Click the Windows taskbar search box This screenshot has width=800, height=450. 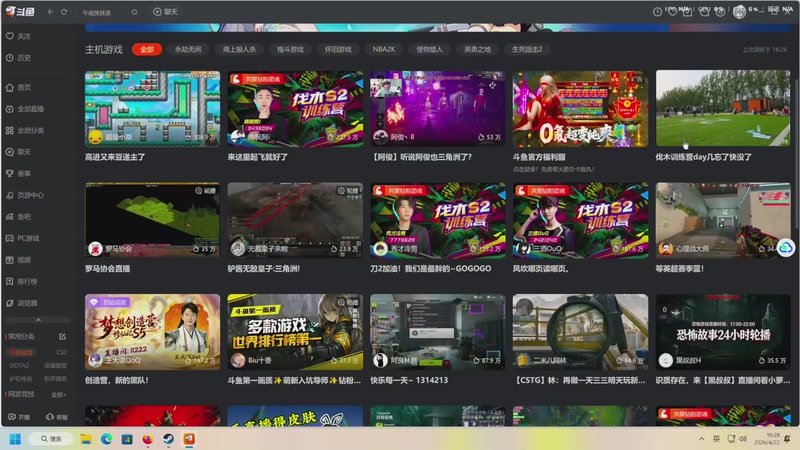pyautogui.click(x=51, y=439)
